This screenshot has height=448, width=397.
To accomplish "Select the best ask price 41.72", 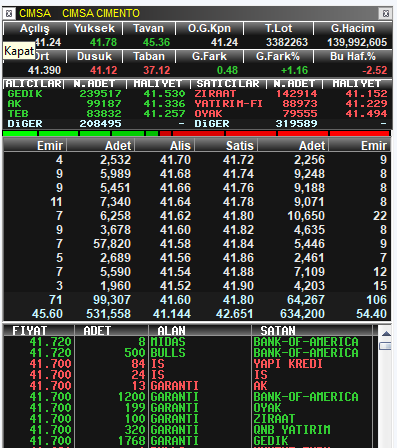I will [x=238, y=160].
